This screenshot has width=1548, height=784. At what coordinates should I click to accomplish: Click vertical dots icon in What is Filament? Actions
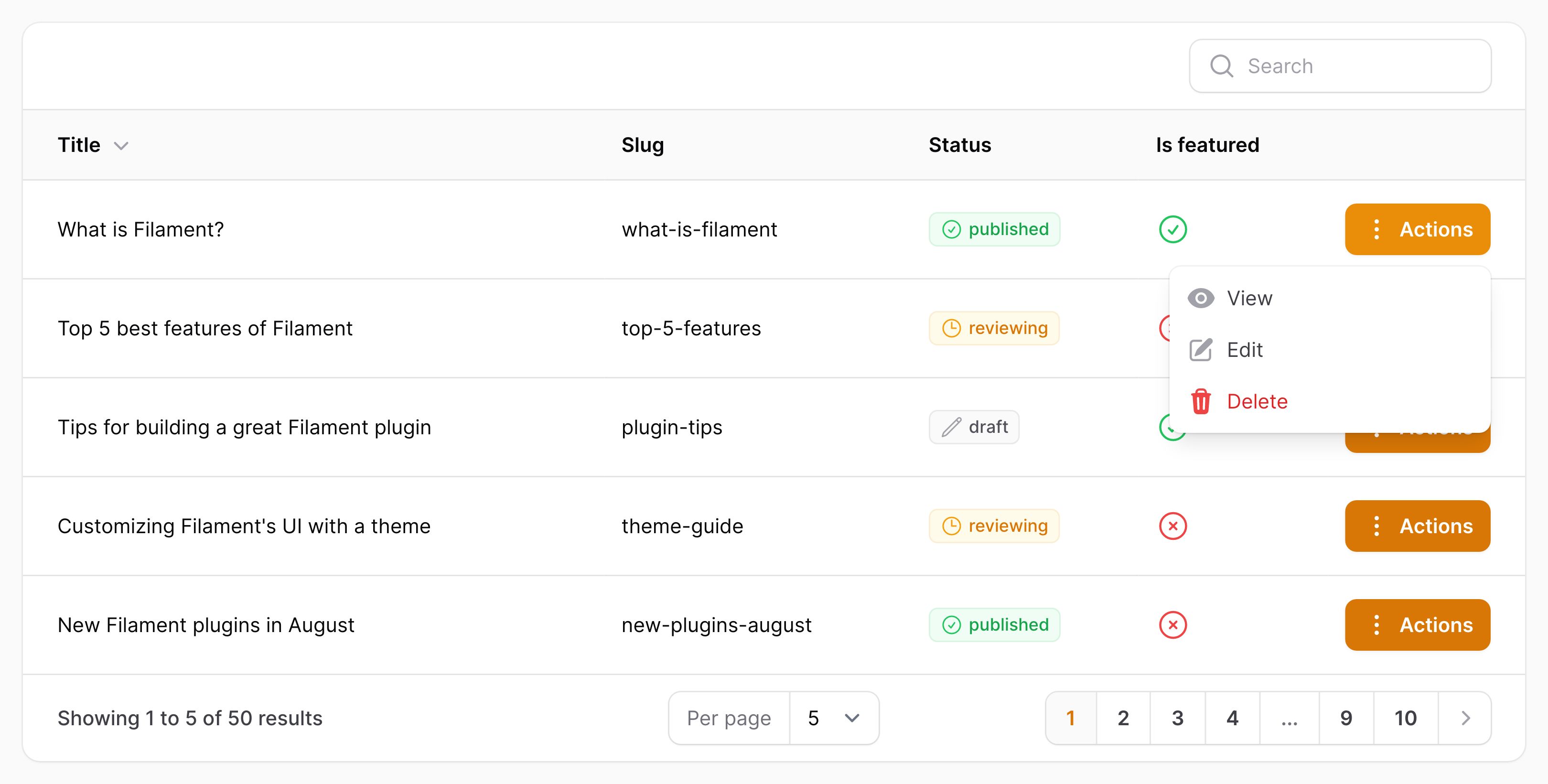coord(1376,229)
